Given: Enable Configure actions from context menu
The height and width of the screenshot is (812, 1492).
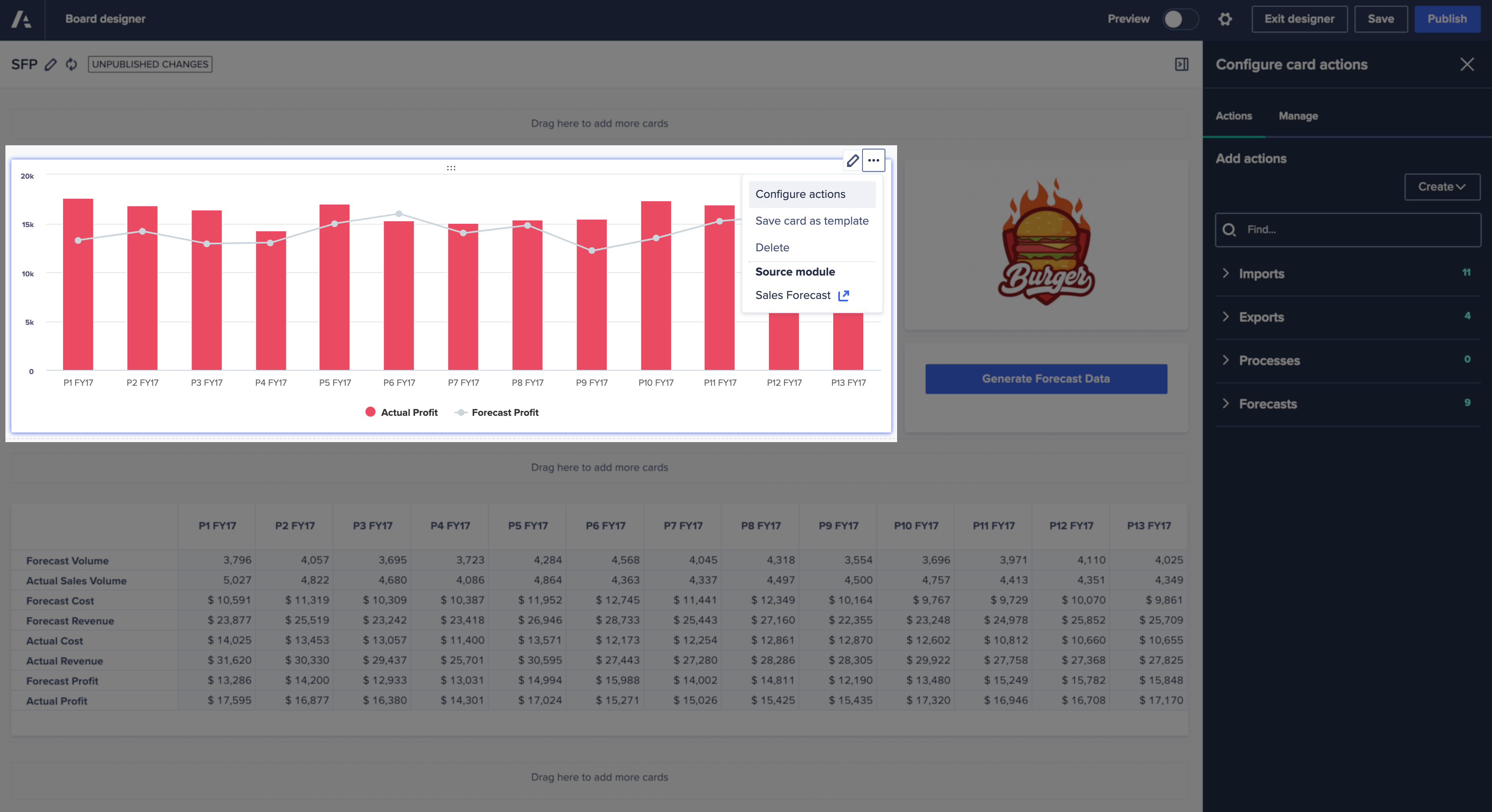Looking at the screenshot, I should (x=800, y=194).
